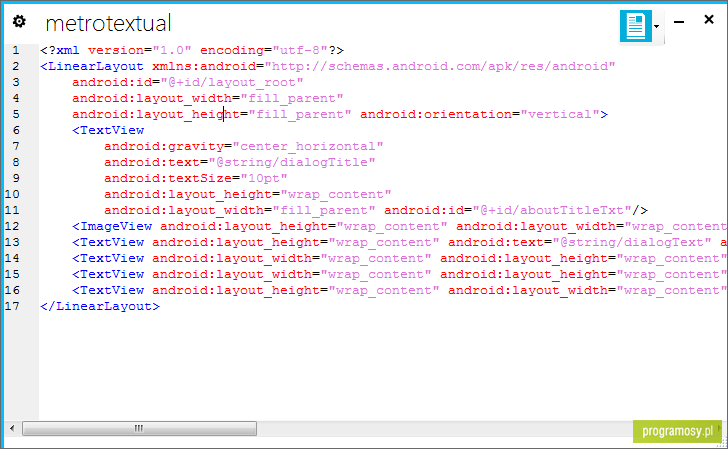The width and height of the screenshot is (728, 449).
Task: Close the metrotextual window
Action: click(x=709, y=20)
